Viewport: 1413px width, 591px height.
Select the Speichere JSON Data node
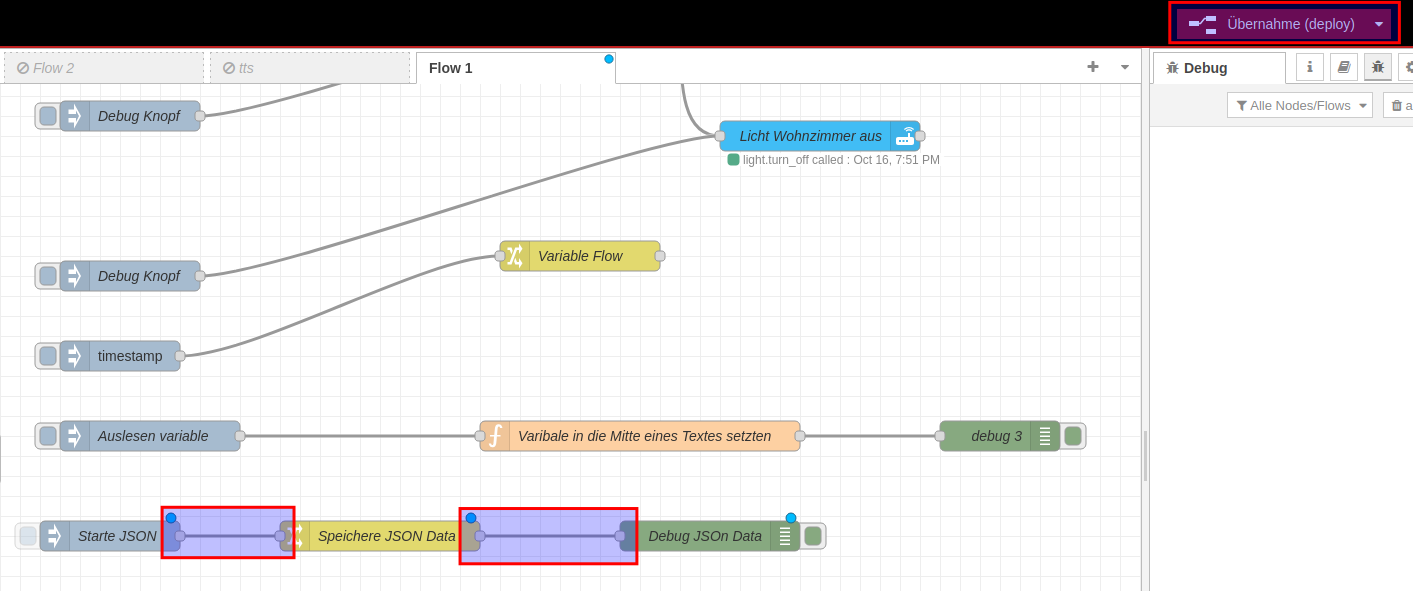tap(386, 536)
